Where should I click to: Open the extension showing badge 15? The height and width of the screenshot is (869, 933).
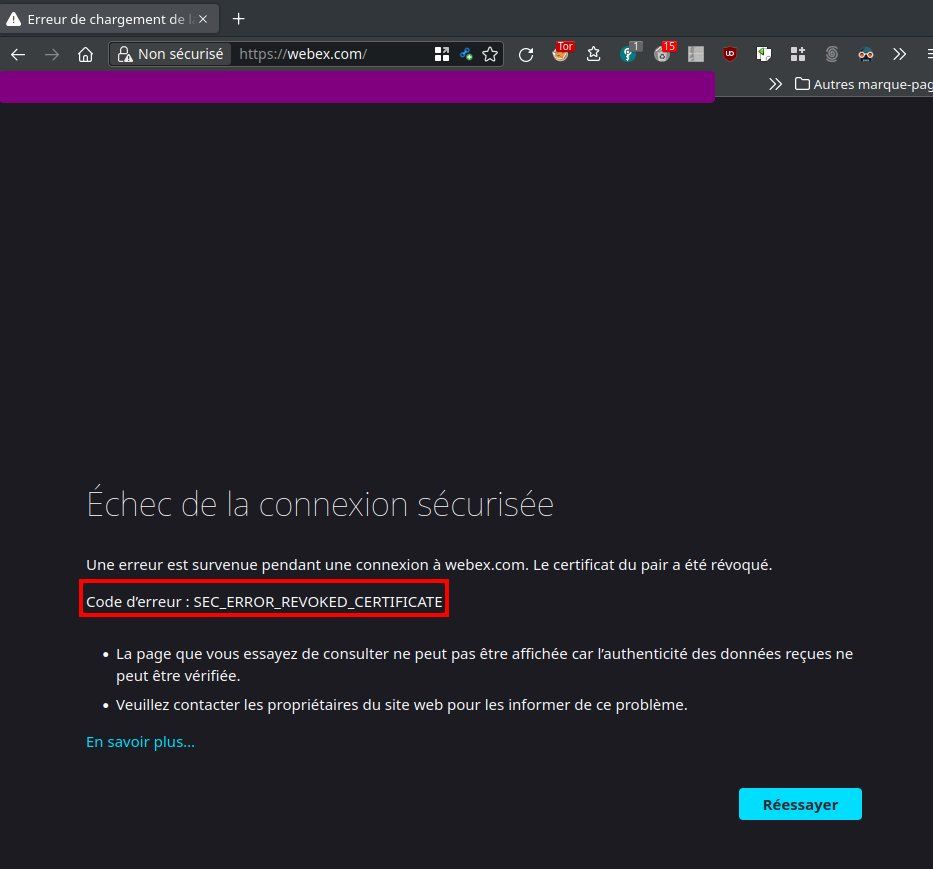tap(663, 54)
